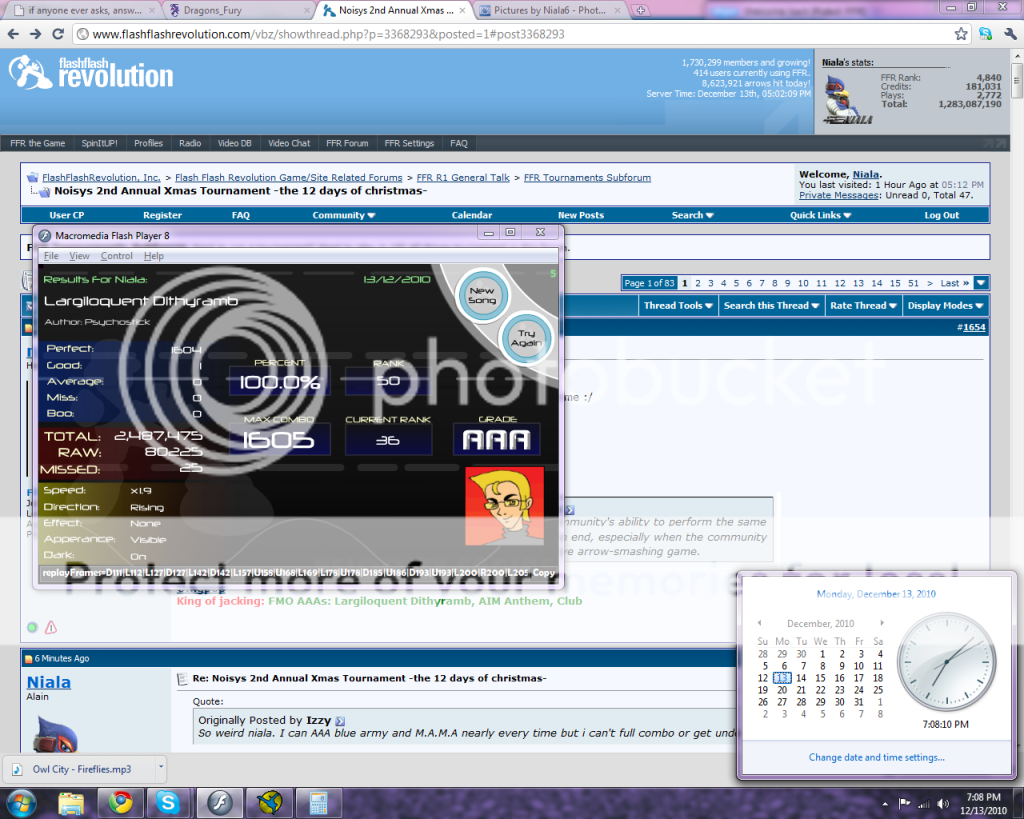This screenshot has height=819, width=1024.
Task: Open the Control menu in Flash Player
Action: tap(117, 256)
